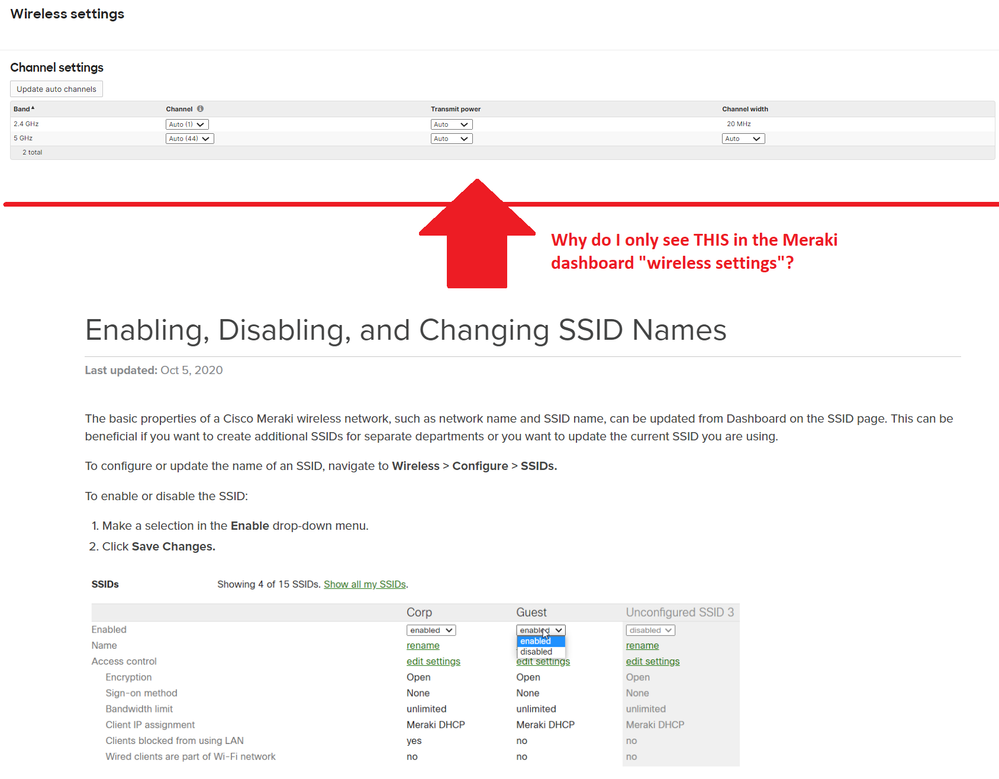The image size is (999, 779).
Task: Open 5 GHz channel width dropdown
Action: pos(743,139)
